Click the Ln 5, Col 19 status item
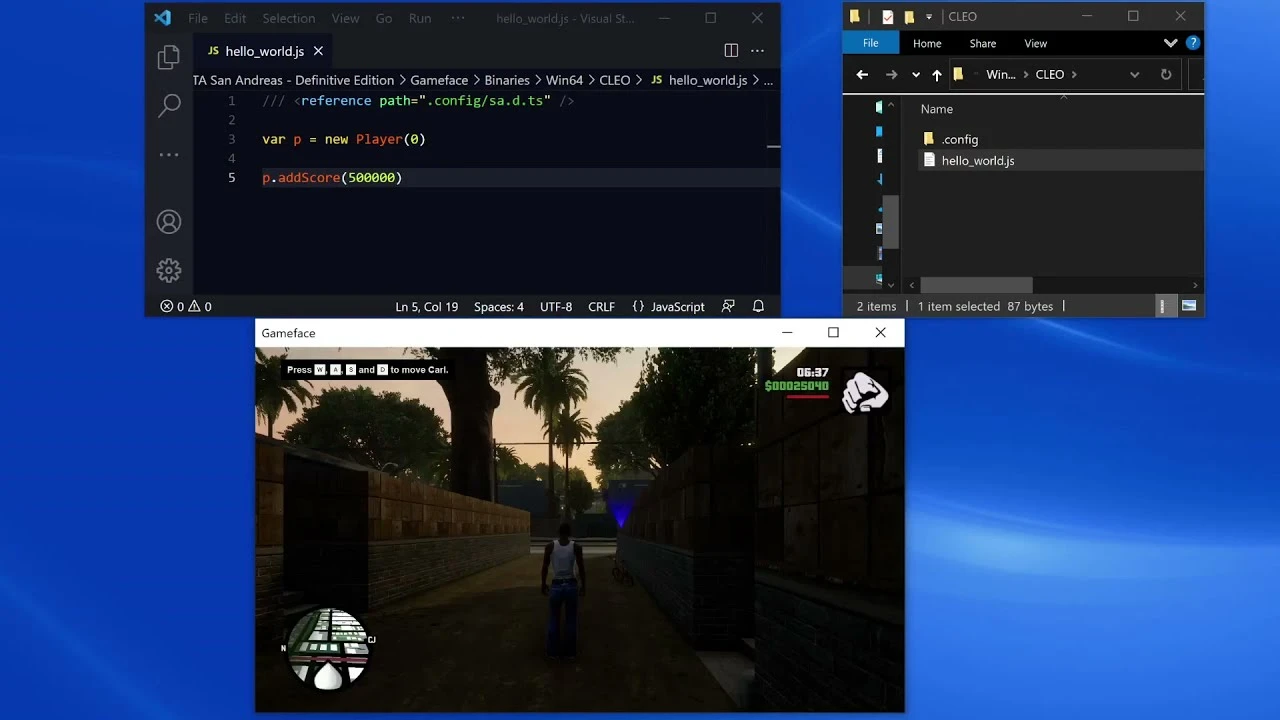This screenshot has width=1280, height=720. 427,307
